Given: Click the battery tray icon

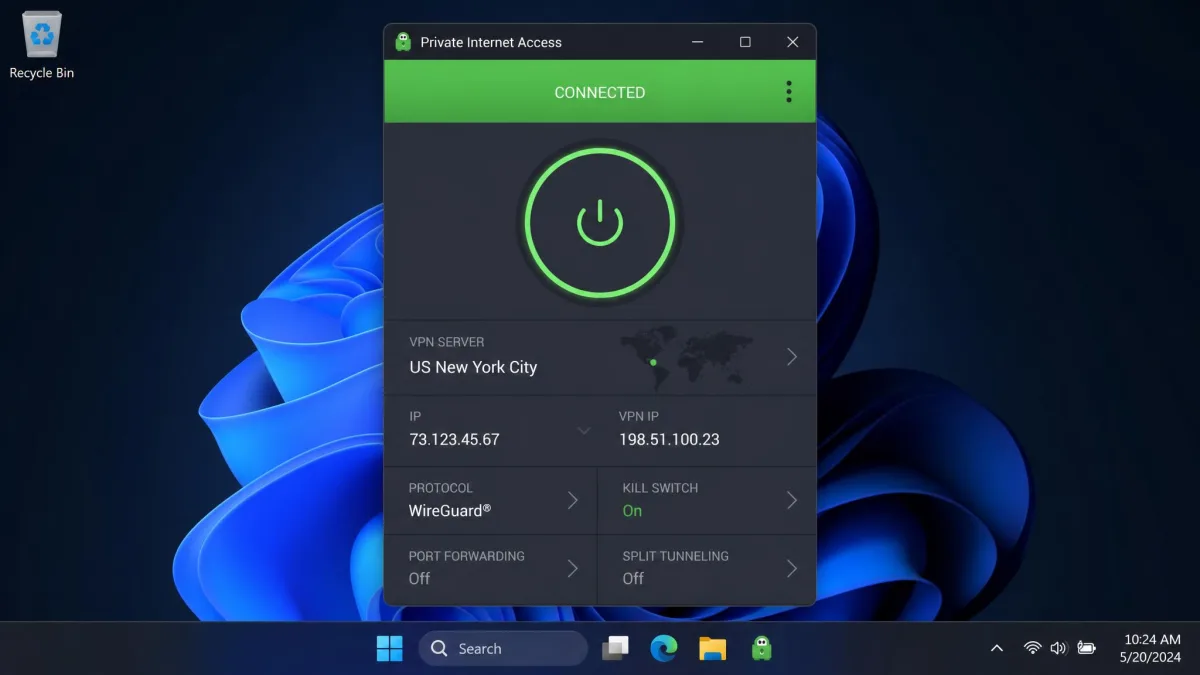Looking at the screenshot, I should [1087, 648].
